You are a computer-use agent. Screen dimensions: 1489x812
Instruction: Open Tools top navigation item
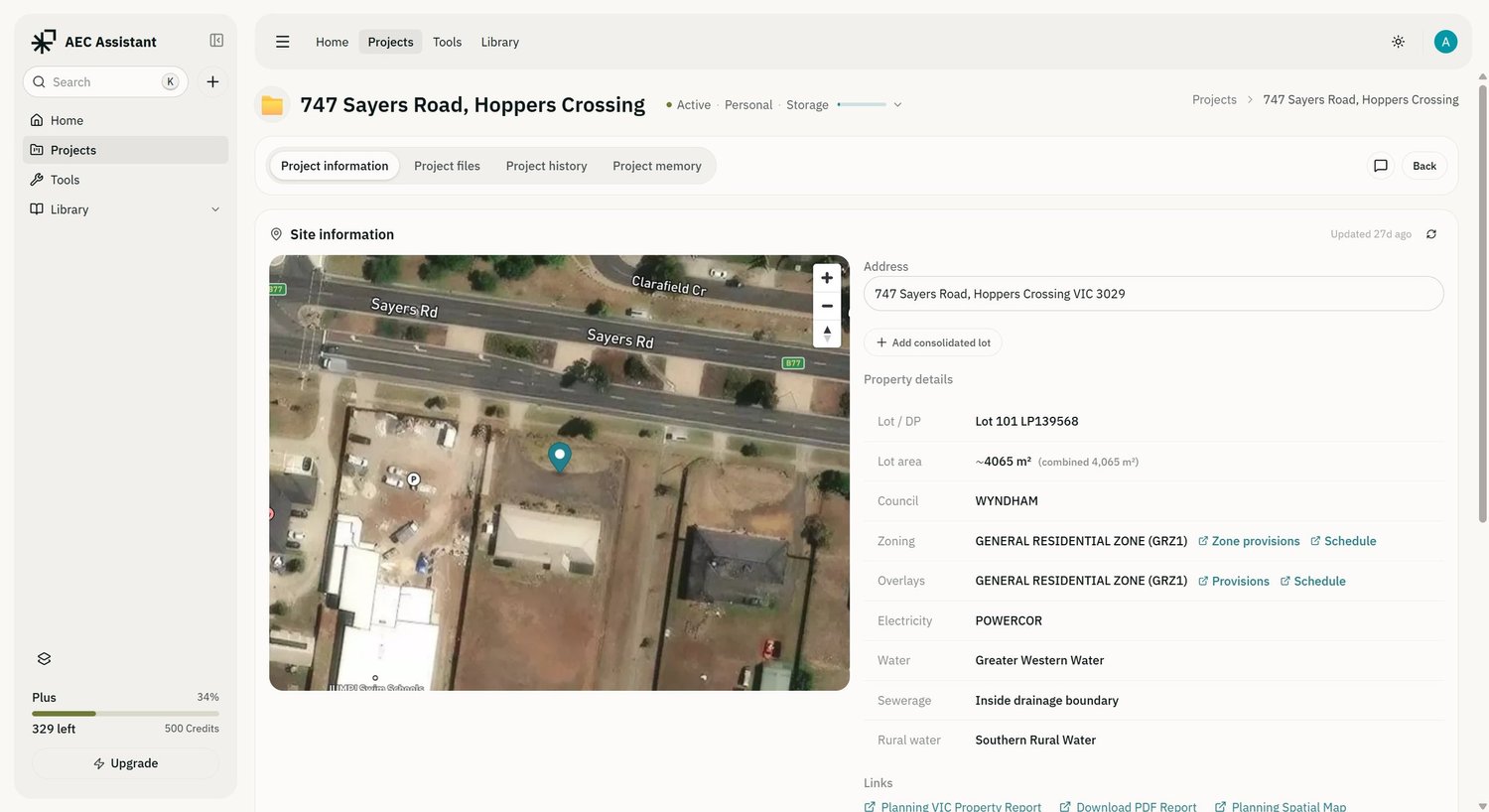447,42
